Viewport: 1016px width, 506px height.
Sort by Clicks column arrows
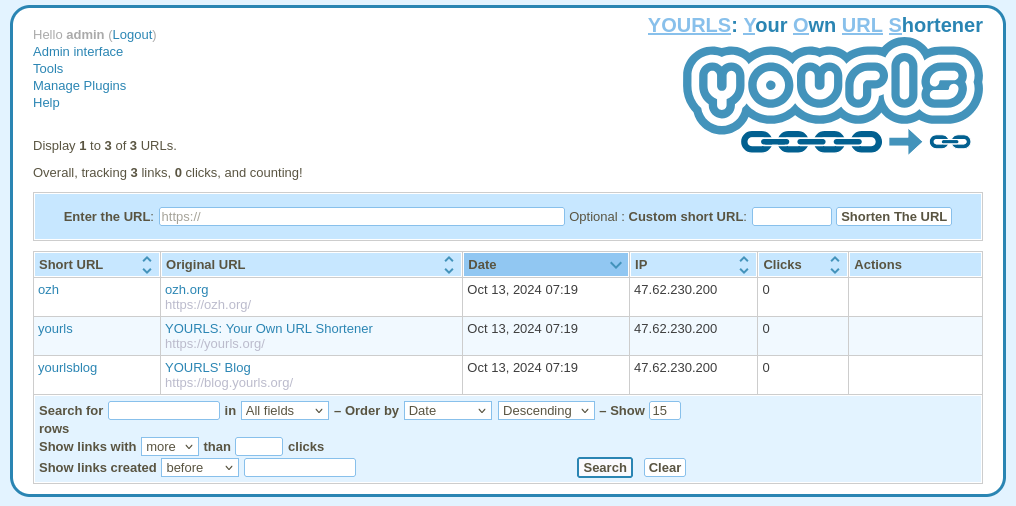pyautogui.click(x=835, y=265)
